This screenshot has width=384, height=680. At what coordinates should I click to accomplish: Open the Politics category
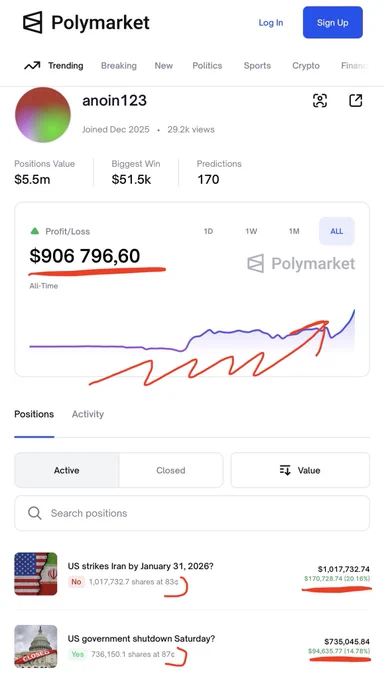(207, 66)
